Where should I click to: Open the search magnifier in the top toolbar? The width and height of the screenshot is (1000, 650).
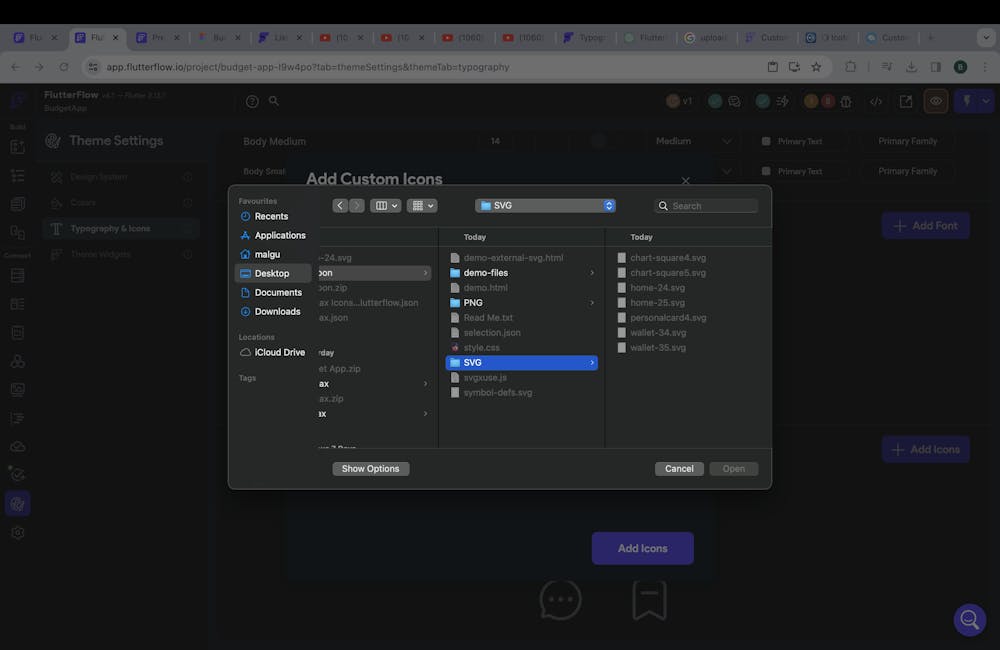(x=274, y=100)
